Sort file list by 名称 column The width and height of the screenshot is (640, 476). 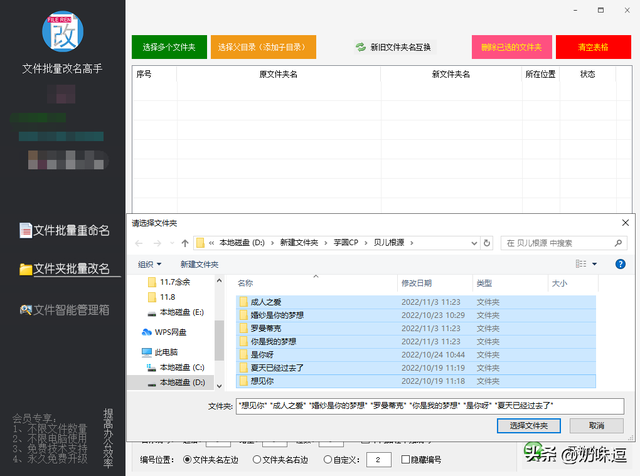click(x=245, y=283)
